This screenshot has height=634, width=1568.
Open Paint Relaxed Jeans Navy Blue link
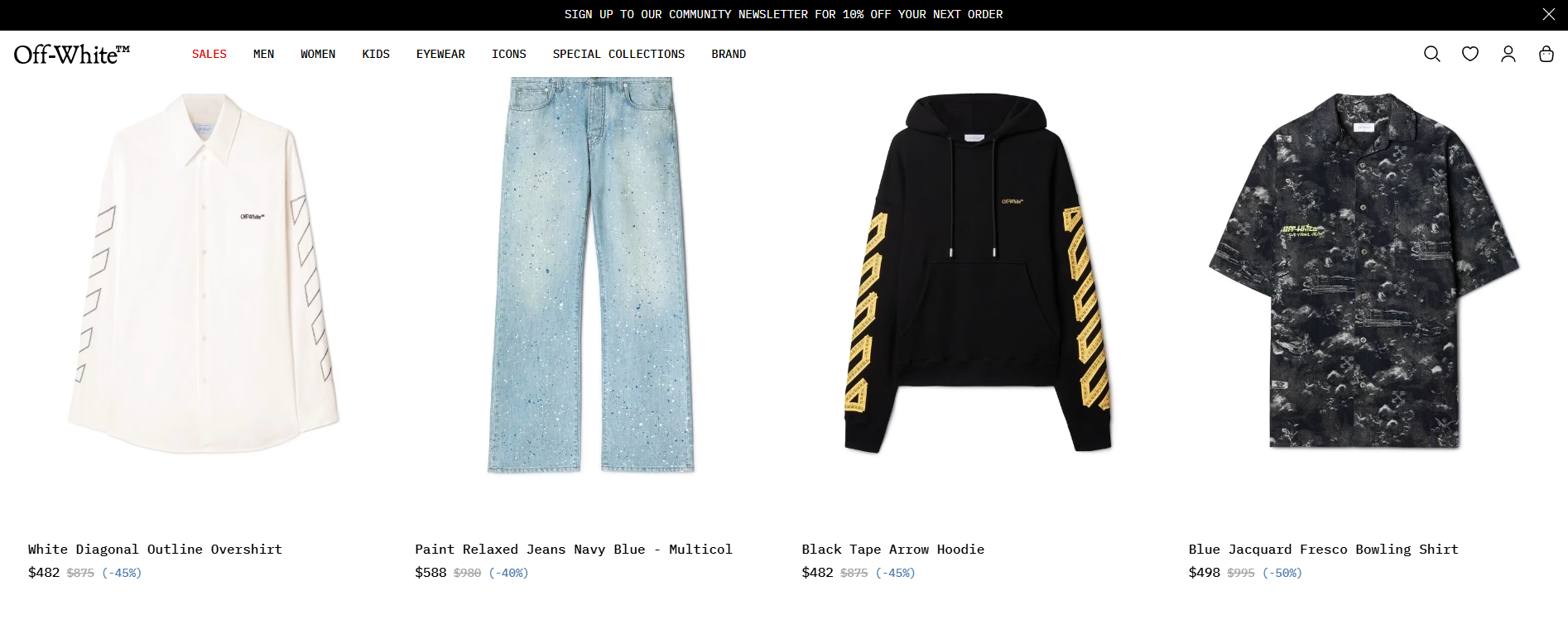click(x=574, y=550)
